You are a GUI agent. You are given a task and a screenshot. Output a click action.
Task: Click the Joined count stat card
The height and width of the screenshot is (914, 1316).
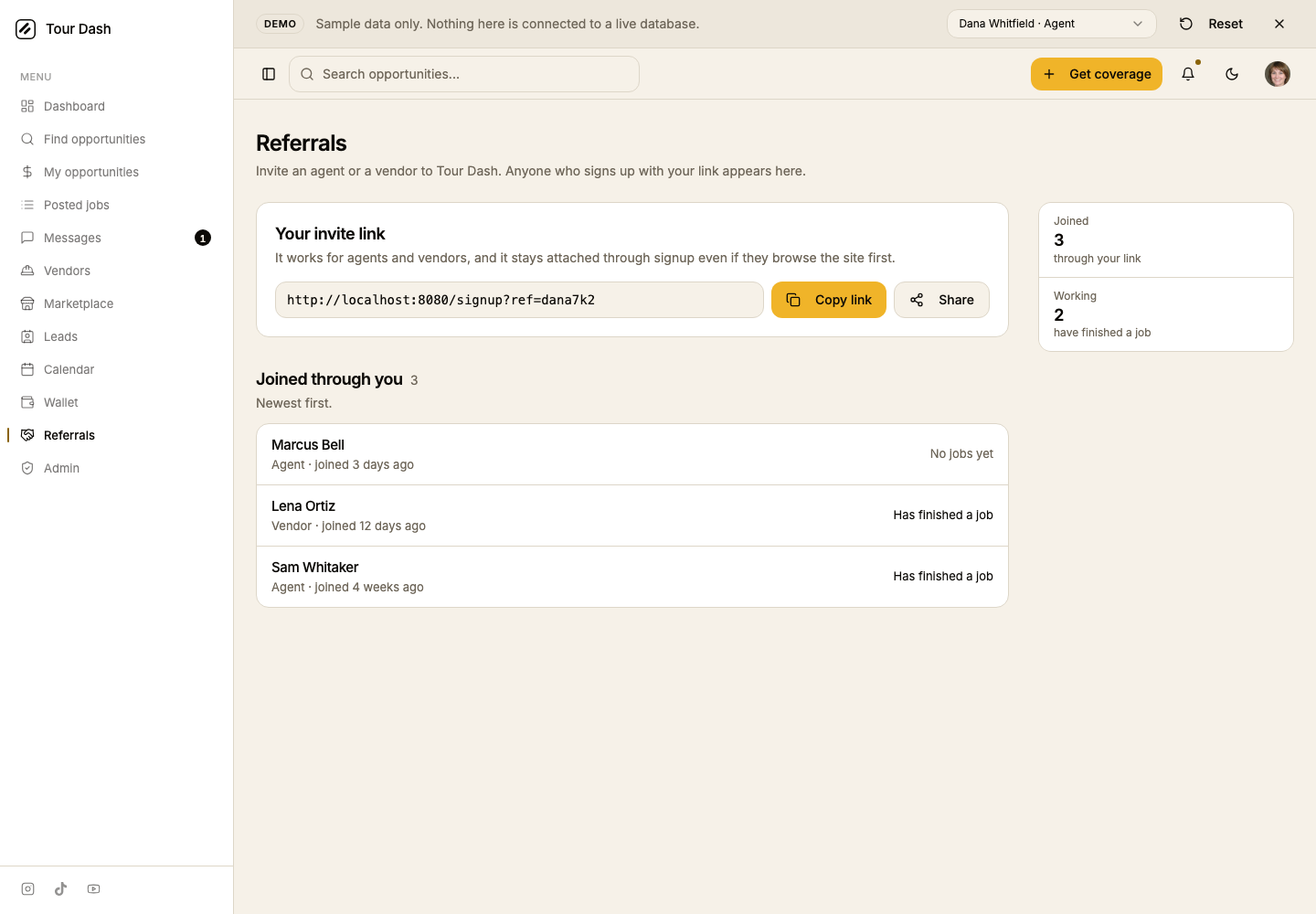tap(1166, 239)
